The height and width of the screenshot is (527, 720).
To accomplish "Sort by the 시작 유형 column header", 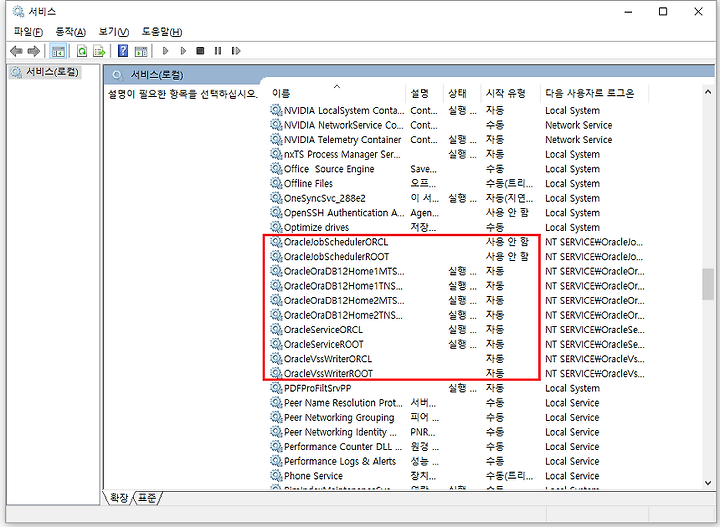I will pyautogui.click(x=511, y=93).
